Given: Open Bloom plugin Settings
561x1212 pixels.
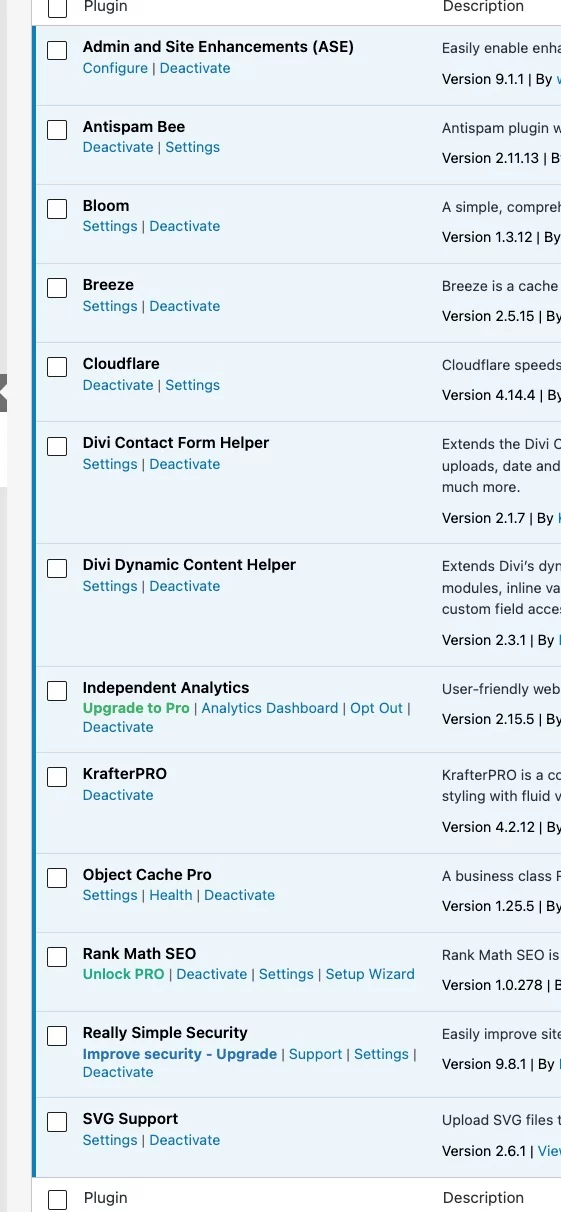Looking at the screenshot, I should pyautogui.click(x=110, y=226).
